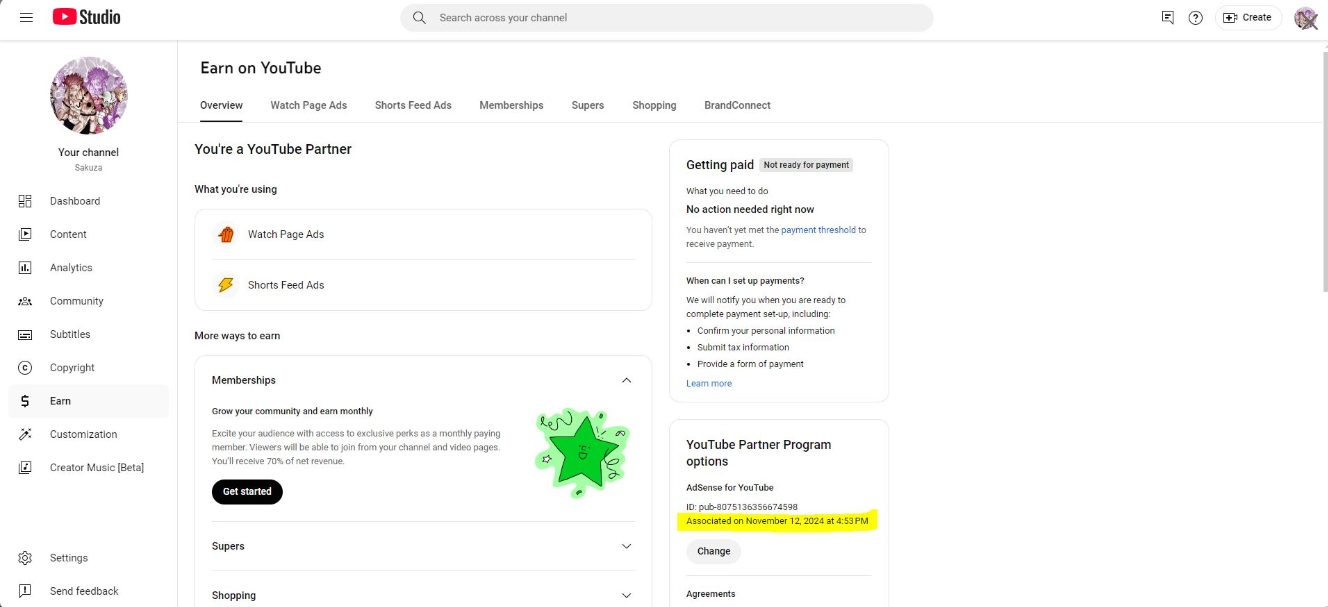
Task: Click the Content sidebar icon
Action: (x=26, y=234)
